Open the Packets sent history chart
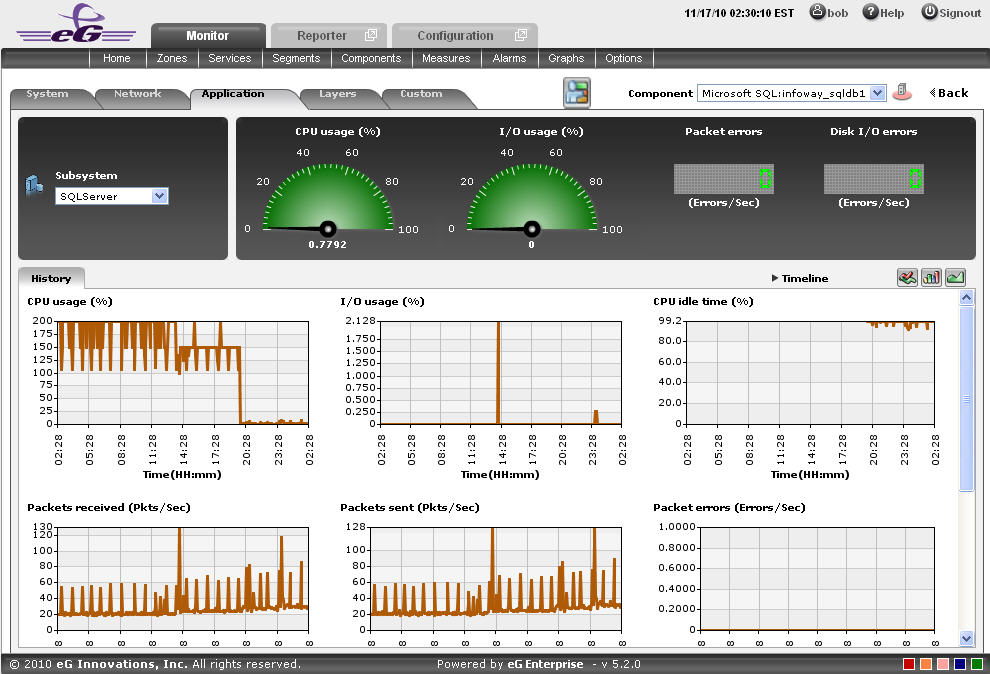This screenshot has height=674, width=990. click(496, 579)
